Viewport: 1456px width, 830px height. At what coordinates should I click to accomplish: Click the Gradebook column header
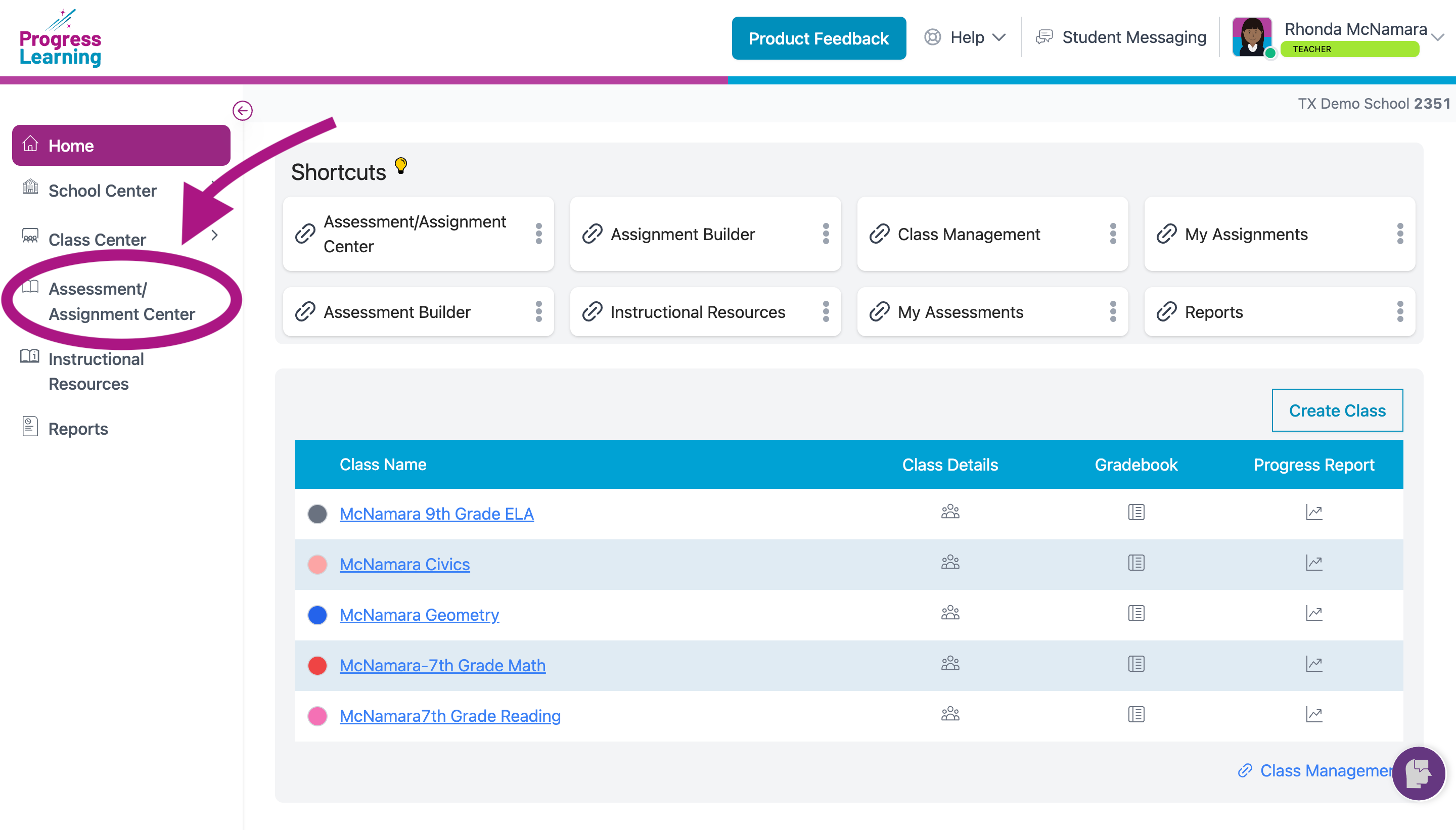[1135, 465]
